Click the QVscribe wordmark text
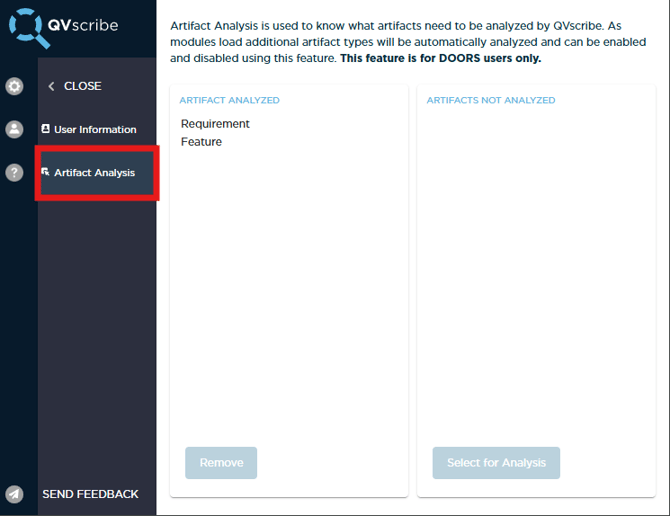 (83, 25)
